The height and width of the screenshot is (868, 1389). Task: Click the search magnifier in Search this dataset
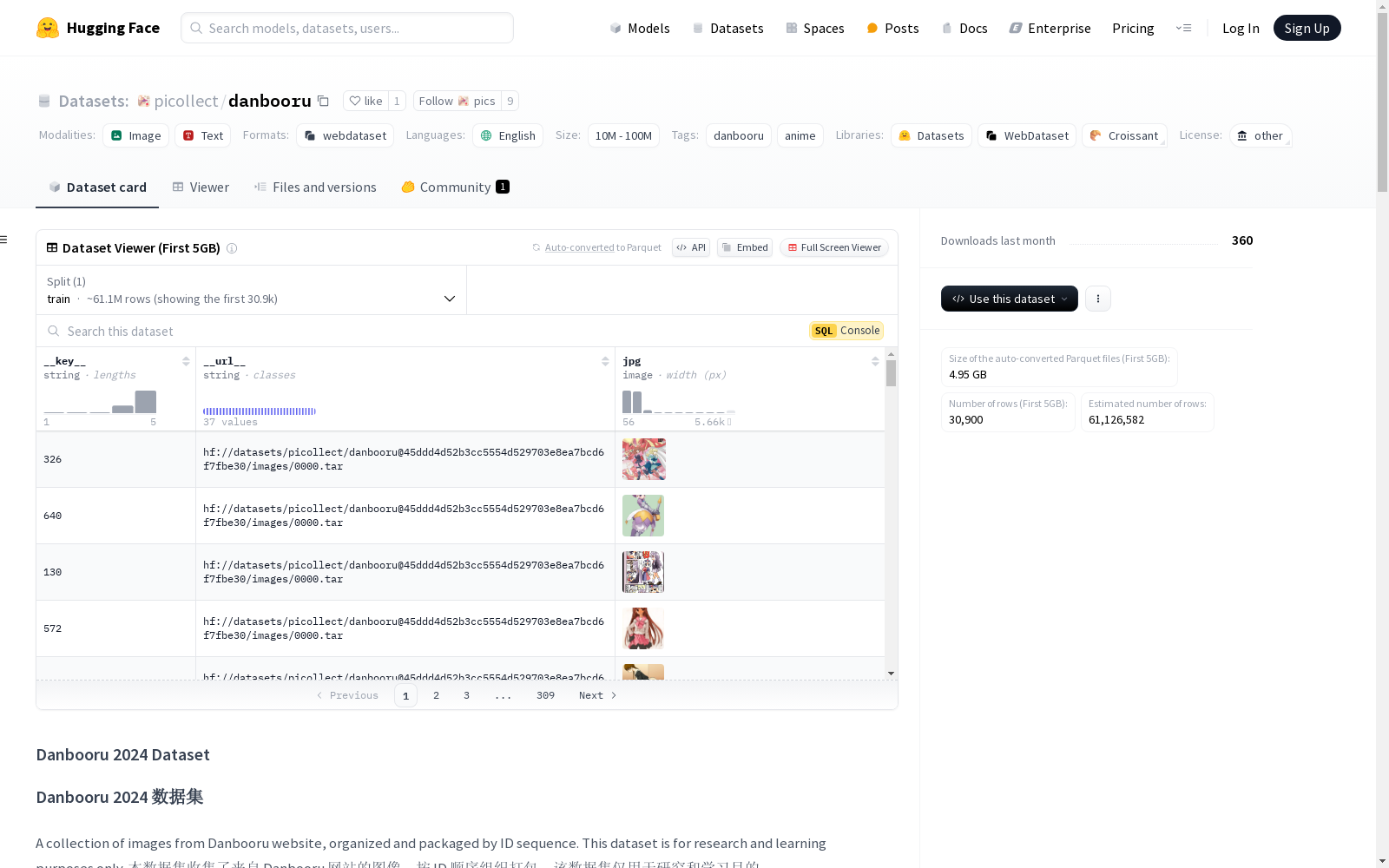(54, 331)
